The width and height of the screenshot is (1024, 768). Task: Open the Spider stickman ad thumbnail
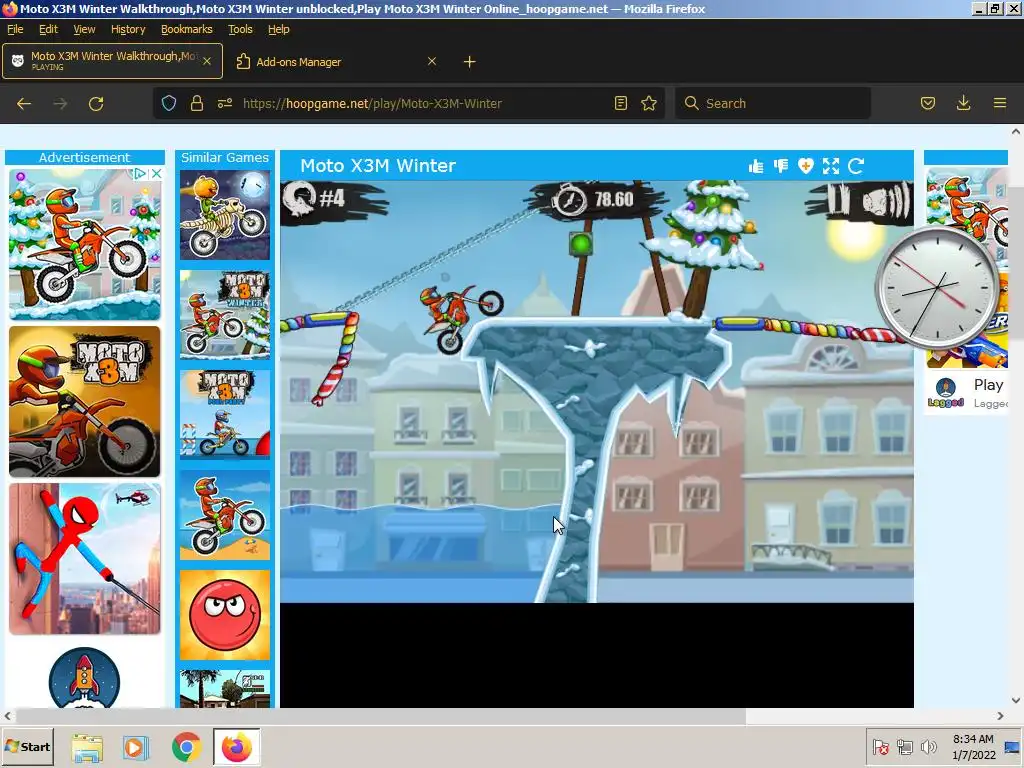click(84, 559)
